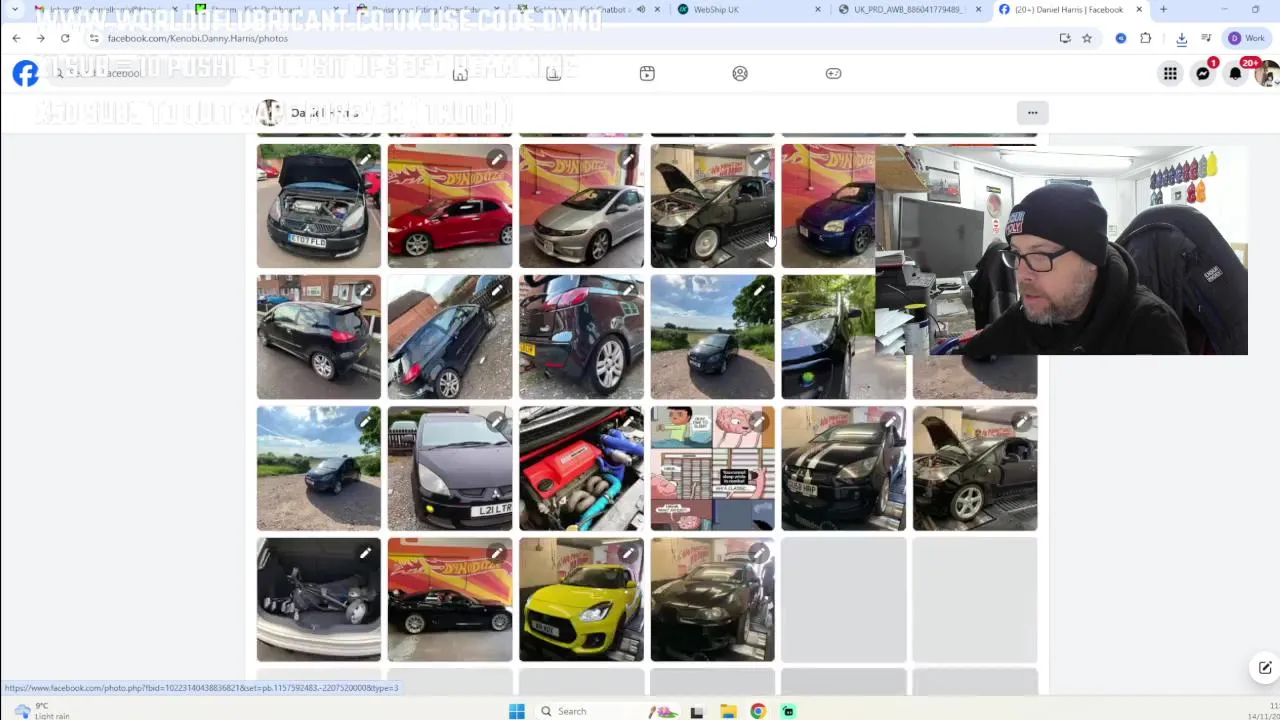Close the Daniel Harris Facebook tab

(1139, 10)
